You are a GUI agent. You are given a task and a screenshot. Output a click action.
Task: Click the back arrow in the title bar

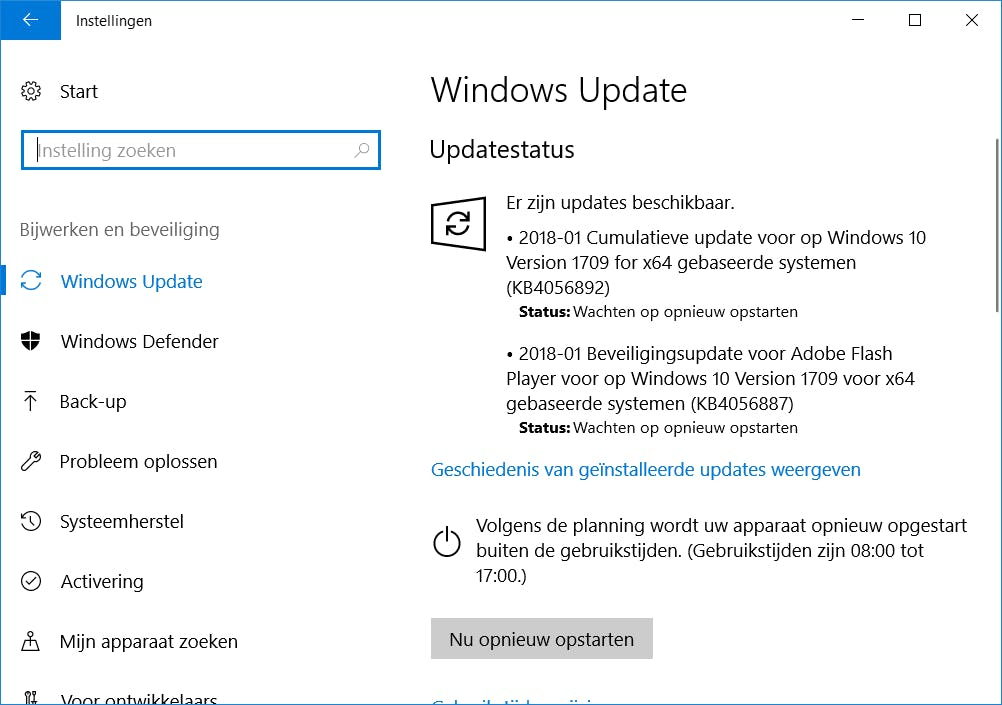click(29, 20)
